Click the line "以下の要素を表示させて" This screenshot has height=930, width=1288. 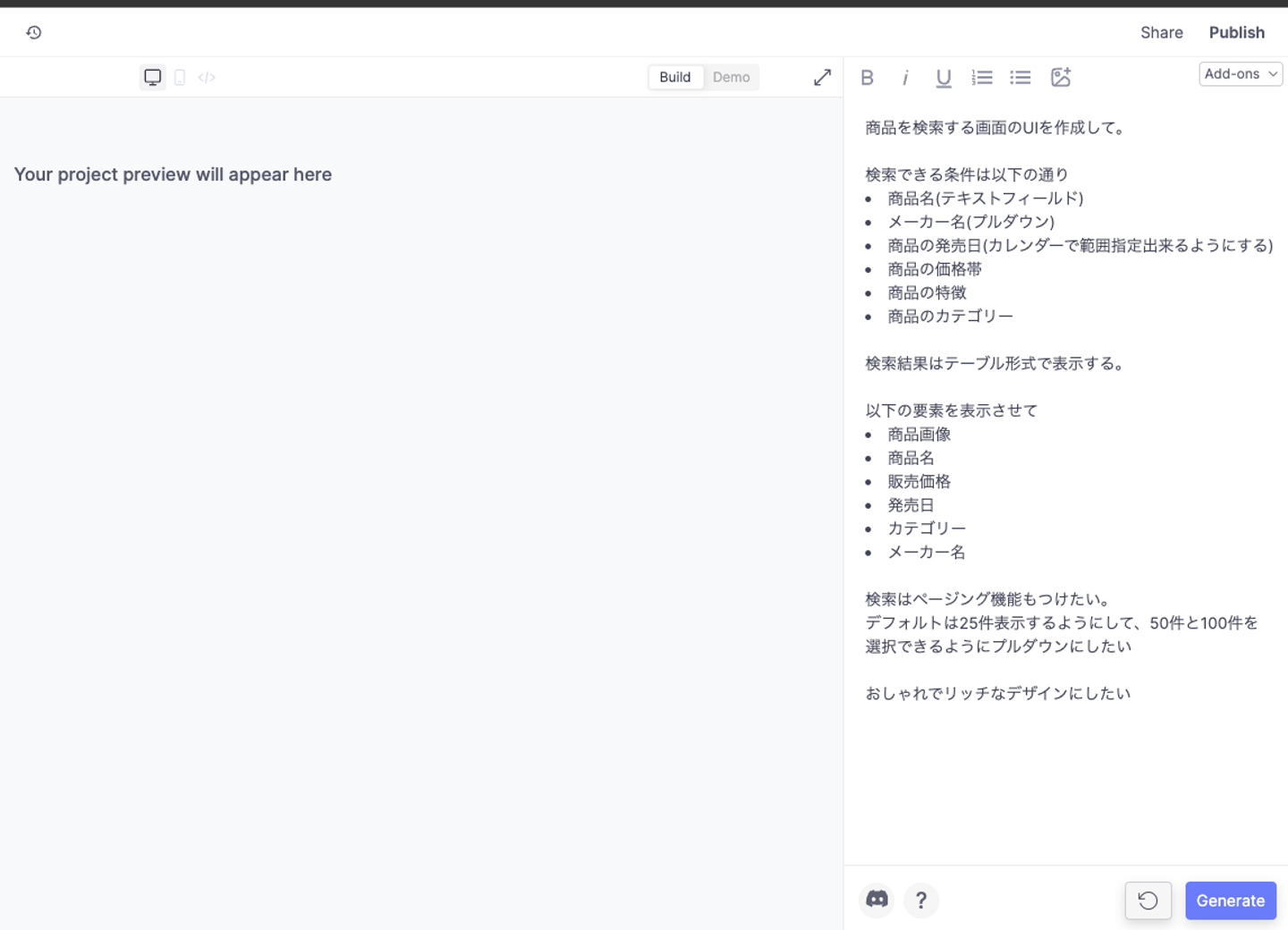[952, 410]
